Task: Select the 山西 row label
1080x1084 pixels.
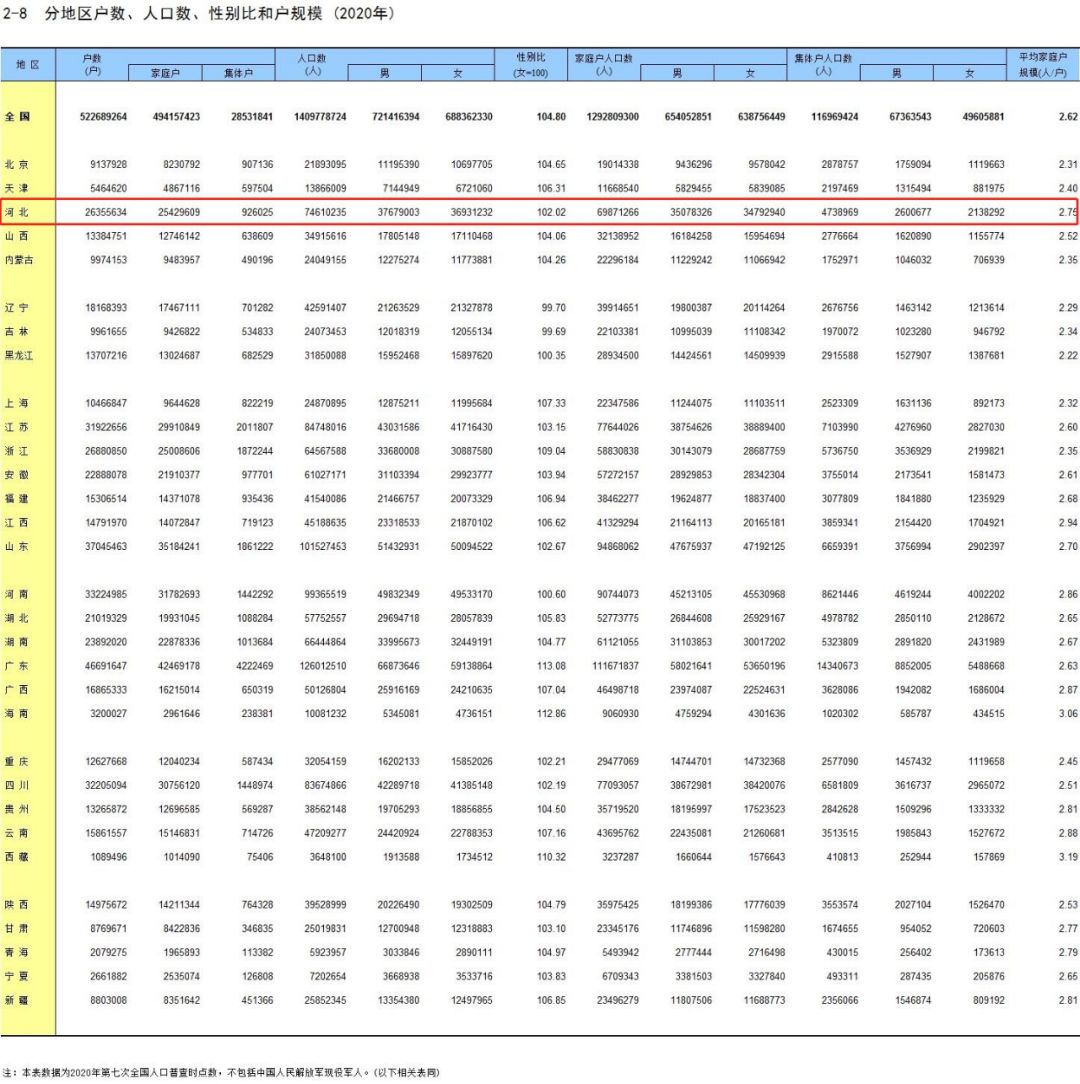Action: tap(17, 236)
